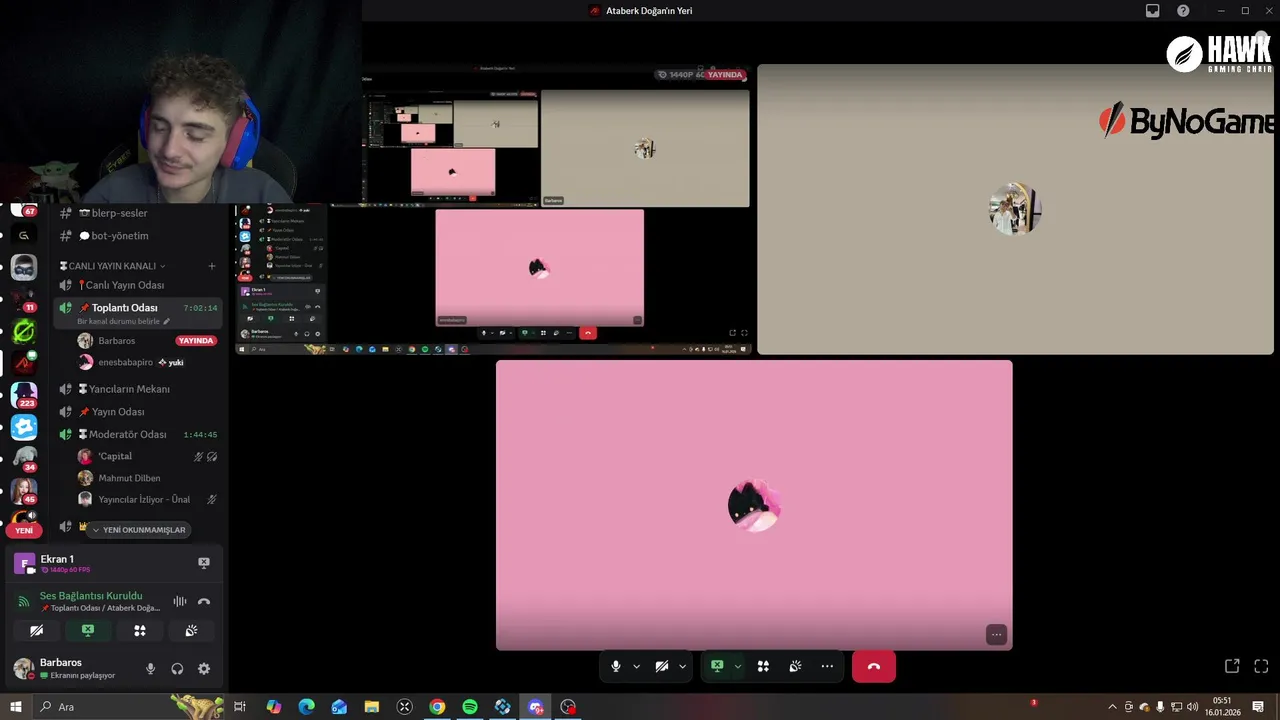Open blue star server icon

(x=24, y=427)
